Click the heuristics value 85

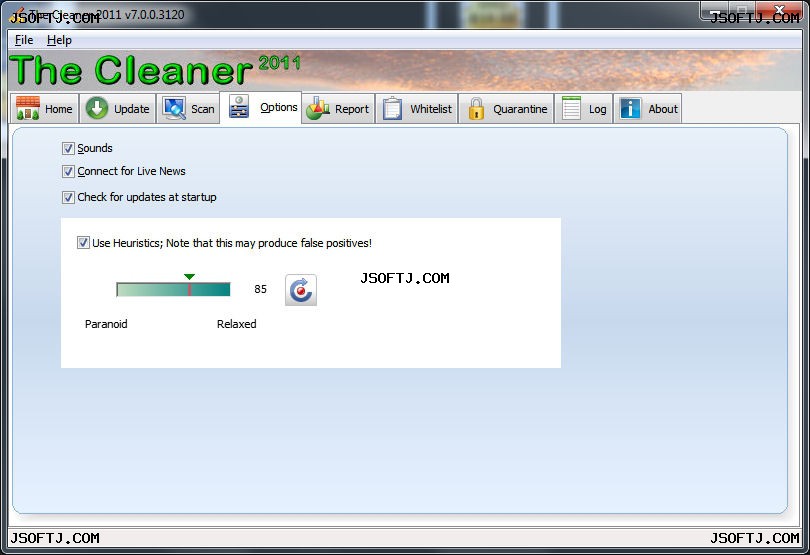pyautogui.click(x=260, y=289)
